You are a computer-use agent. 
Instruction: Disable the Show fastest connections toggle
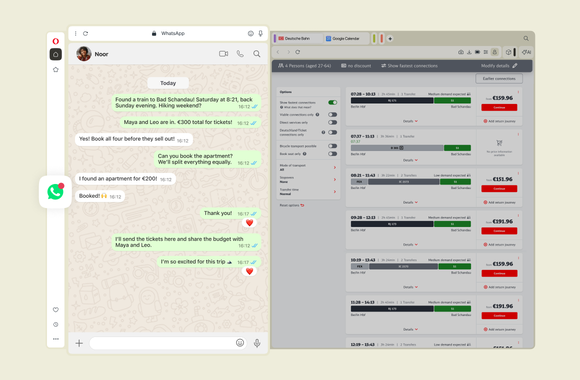click(x=333, y=102)
